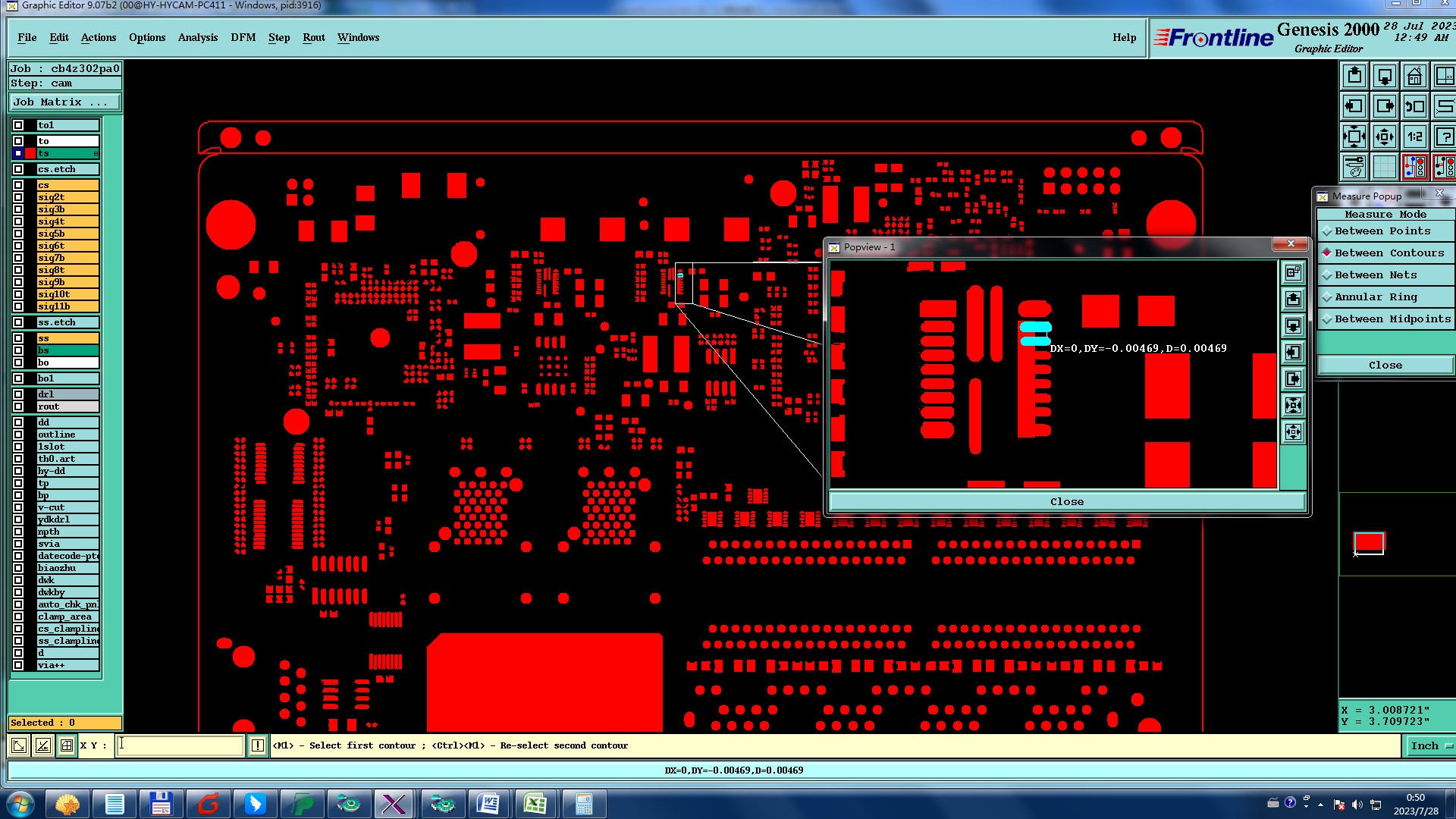Toggle visibility box for layer drl
The image size is (1456, 819).
[x=18, y=394]
